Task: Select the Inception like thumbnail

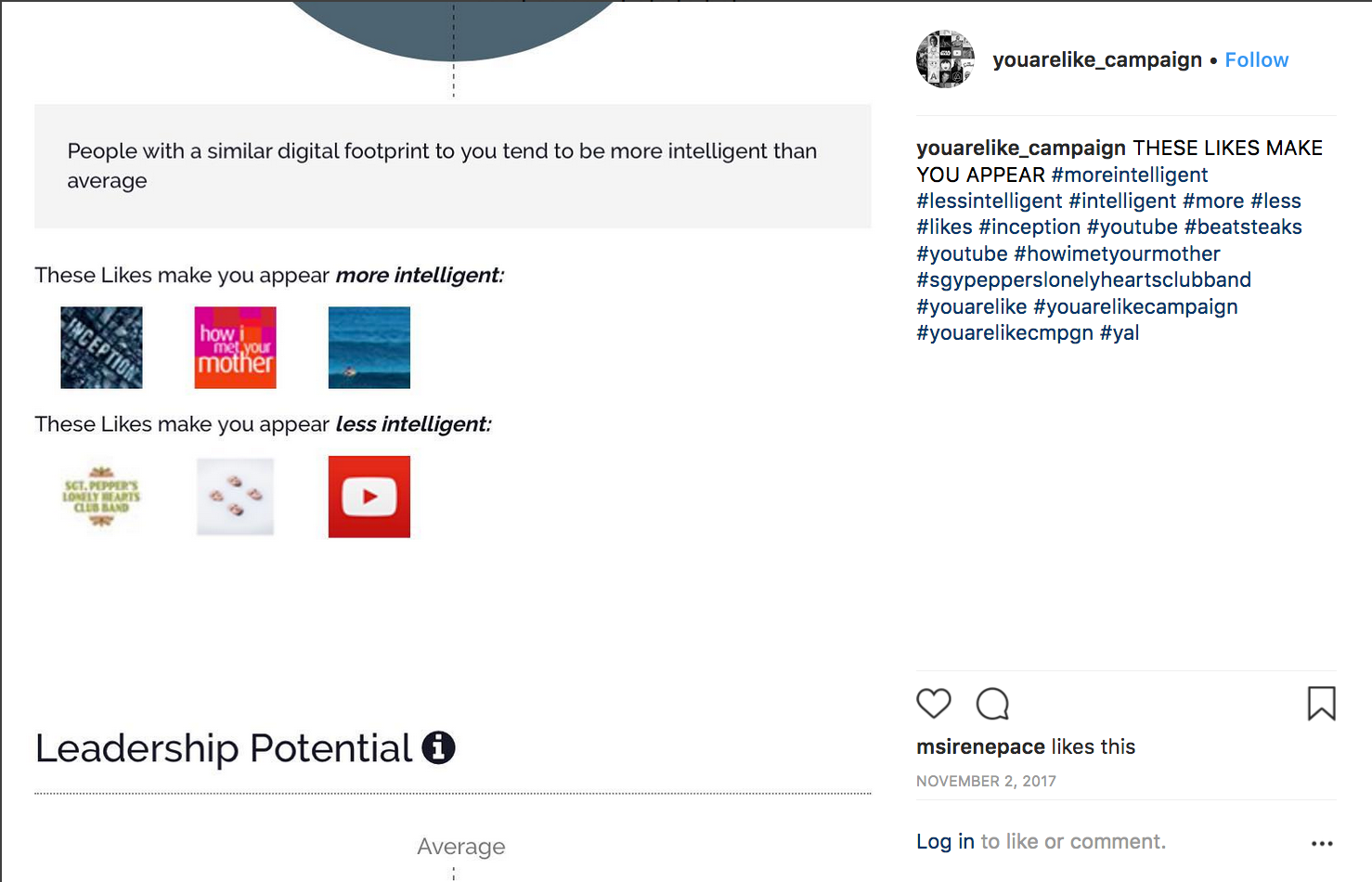Action: point(101,347)
